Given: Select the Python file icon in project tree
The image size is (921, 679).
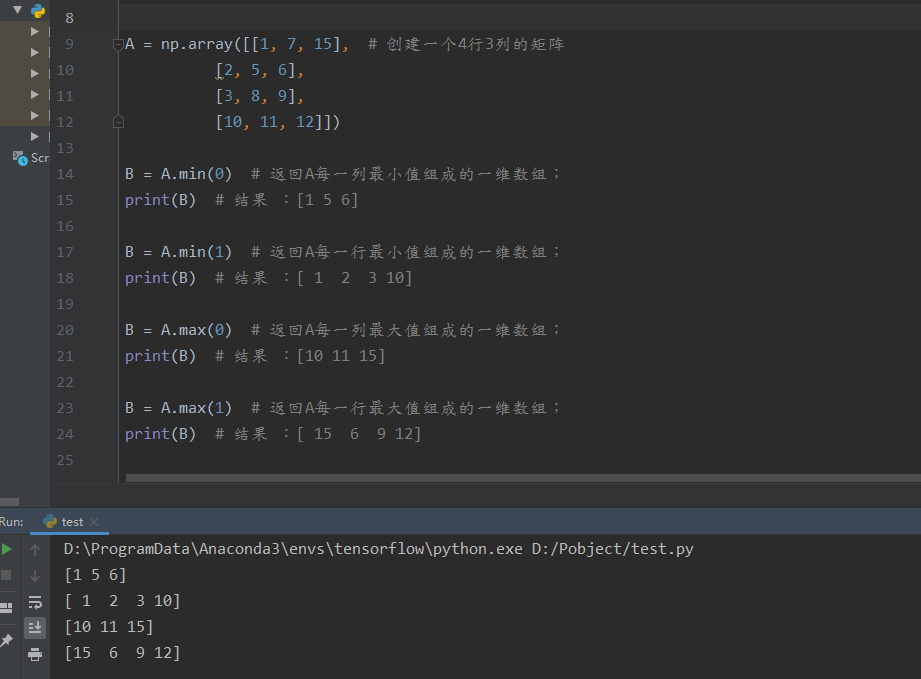Looking at the screenshot, I should pos(37,11).
